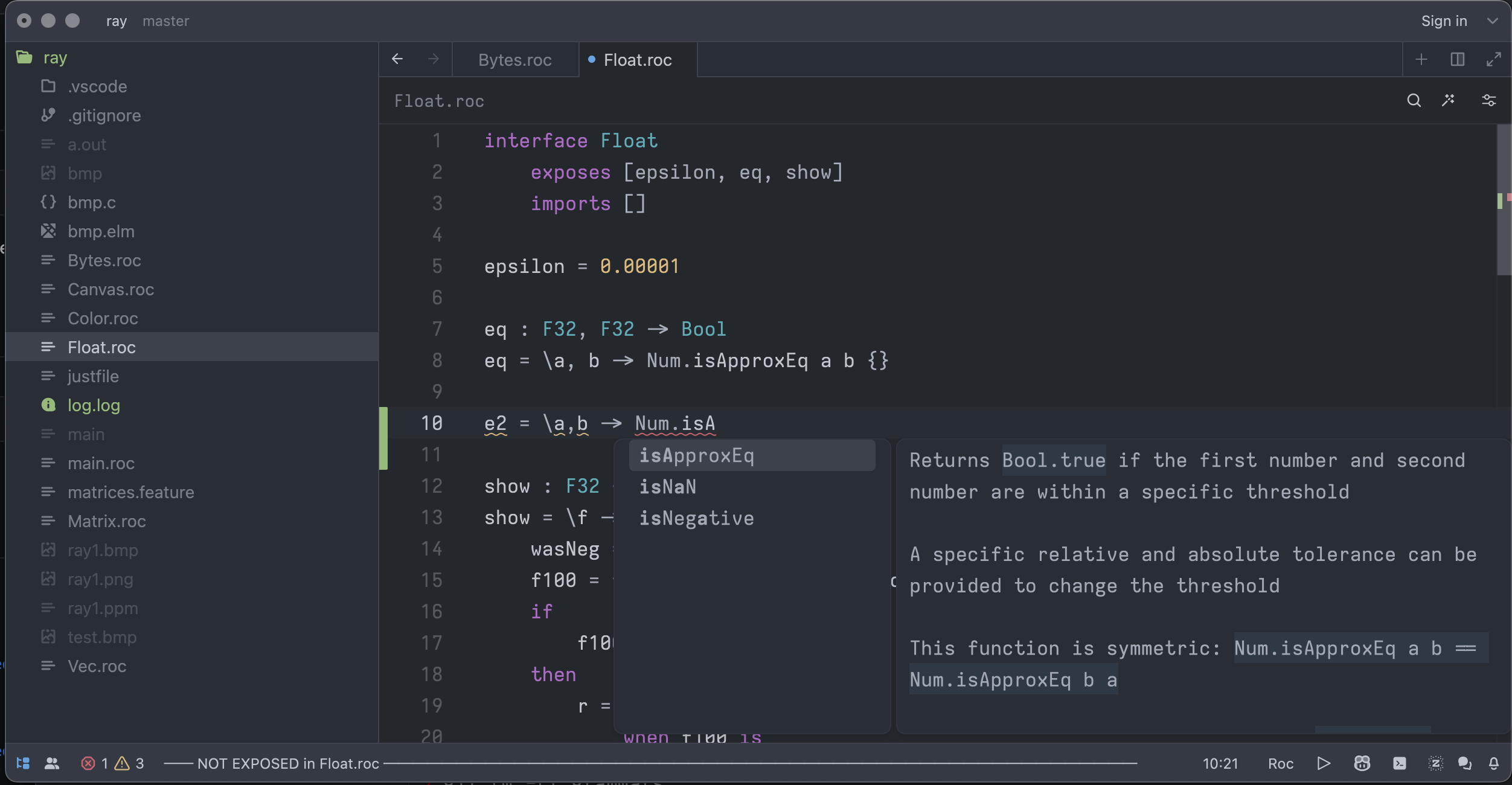The width and height of the screenshot is (1512, 785).
Task: Open buffer search with magnifier icon
Action: [x=1414, y=100]
